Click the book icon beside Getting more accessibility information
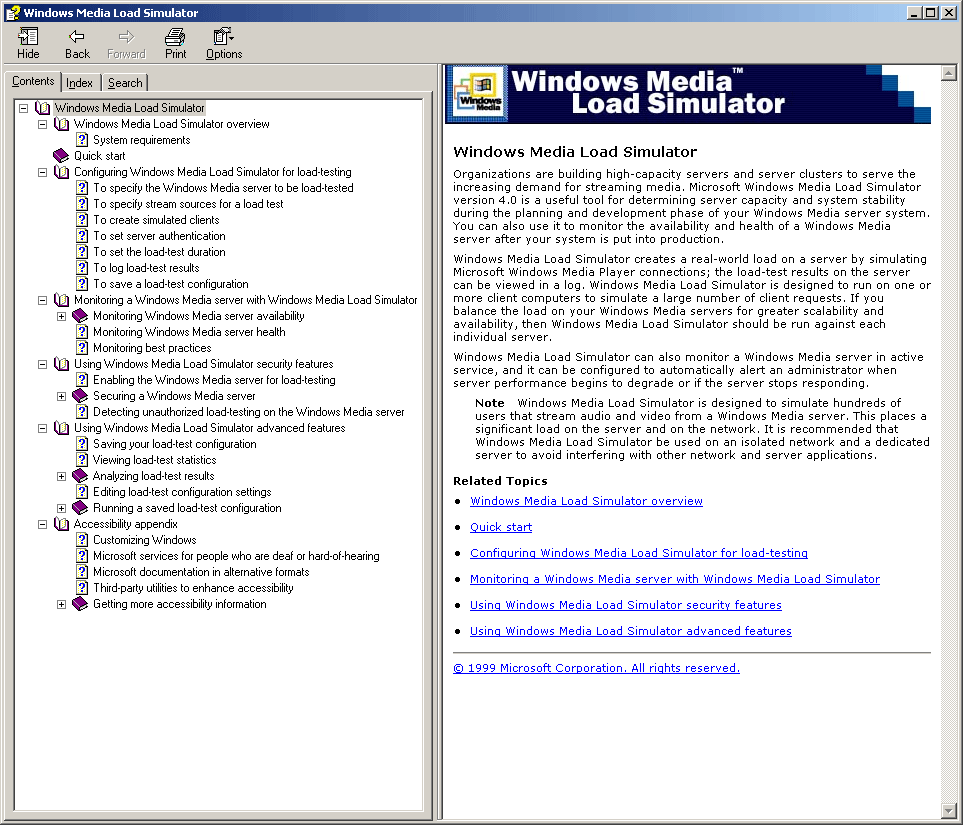Viewport: 963px width, 825px height. coord(80,604)
